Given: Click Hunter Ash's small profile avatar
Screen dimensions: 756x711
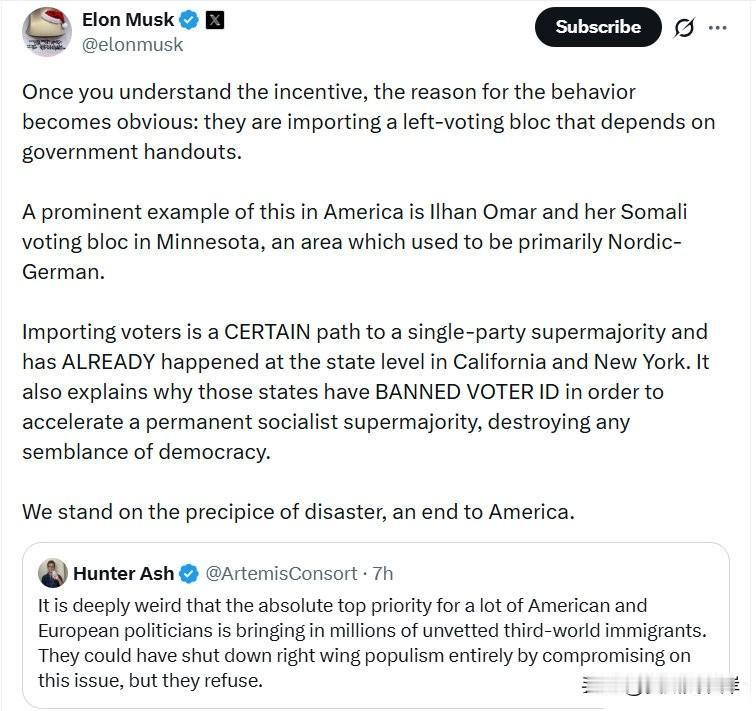Looking at the screenshot, I should 53,573.
